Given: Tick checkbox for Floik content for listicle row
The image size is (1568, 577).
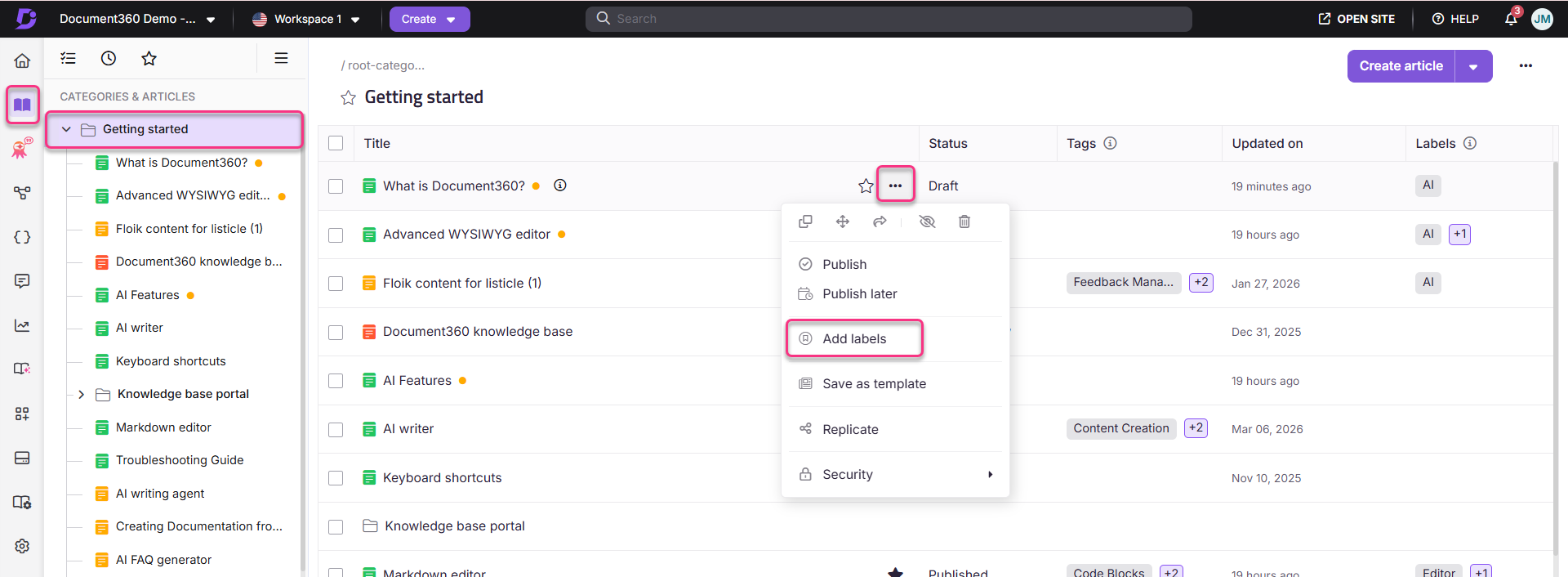Looking at the screenshot, I should (x=336, y=284).
